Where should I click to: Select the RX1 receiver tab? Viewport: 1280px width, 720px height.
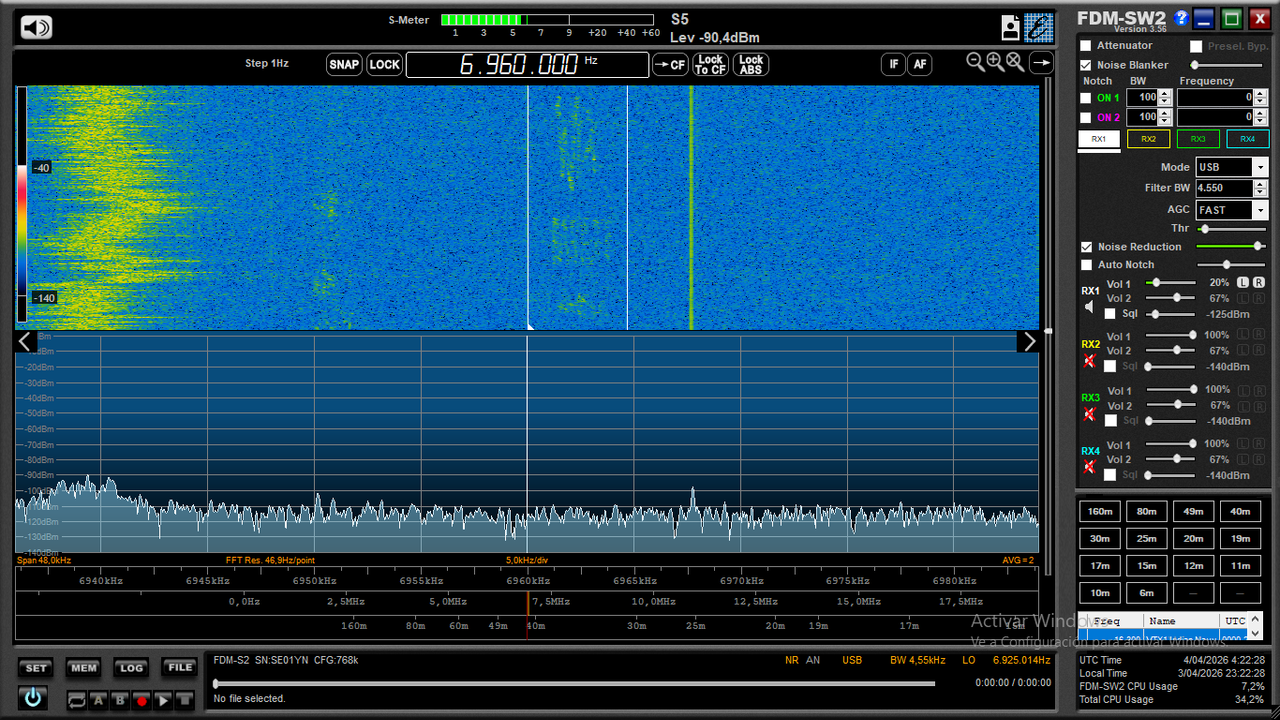pos(1099,139)
